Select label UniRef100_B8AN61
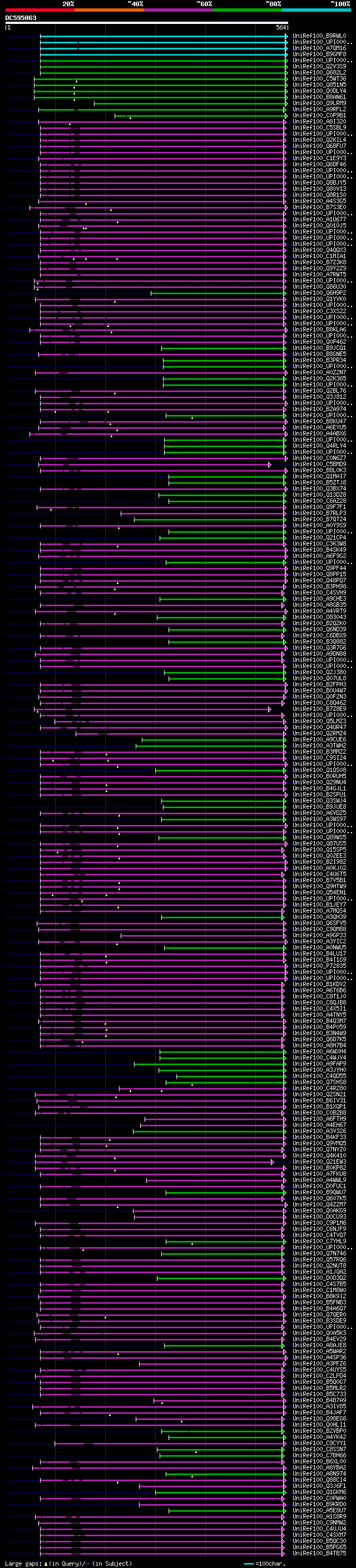 (x=319, y=97)
